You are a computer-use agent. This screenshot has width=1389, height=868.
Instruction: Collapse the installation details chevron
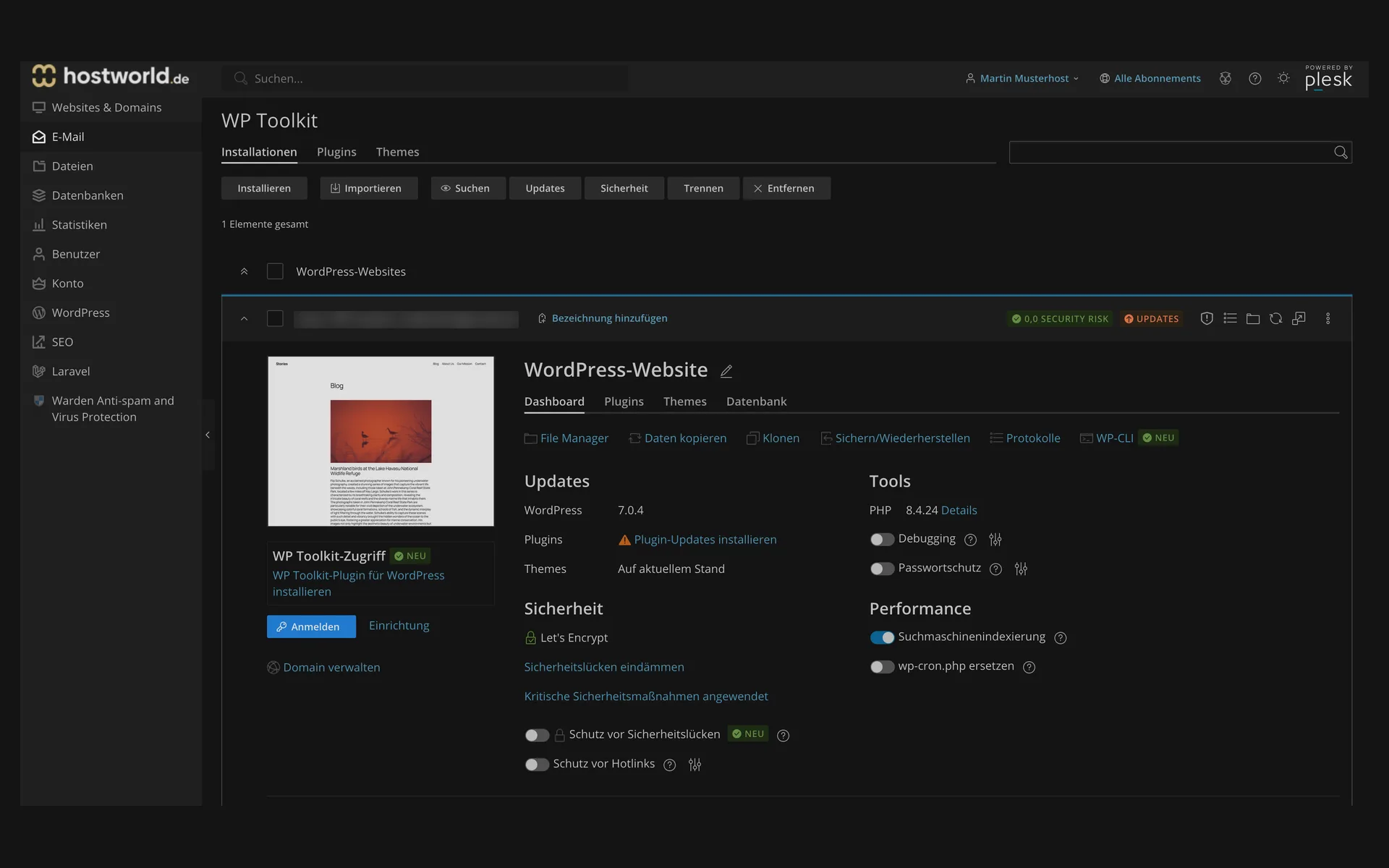pyautogui.click(x=244, y=318)
